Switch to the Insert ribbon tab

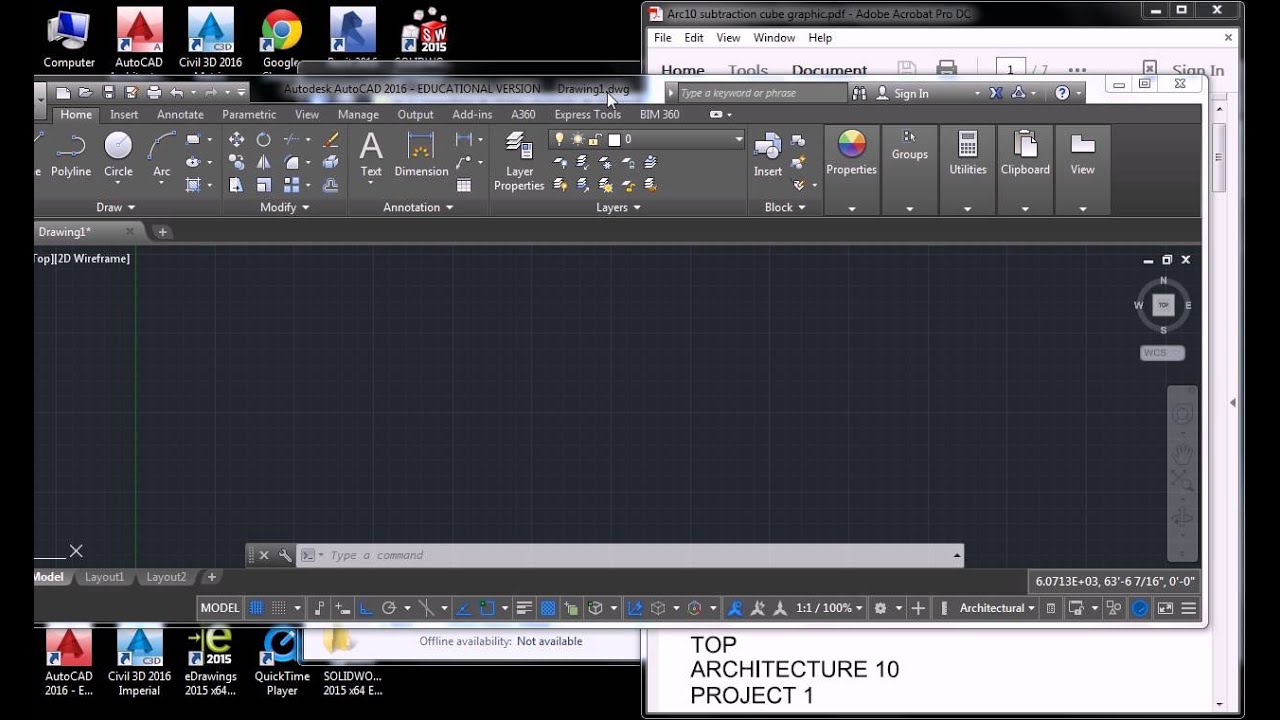[124, 114]
